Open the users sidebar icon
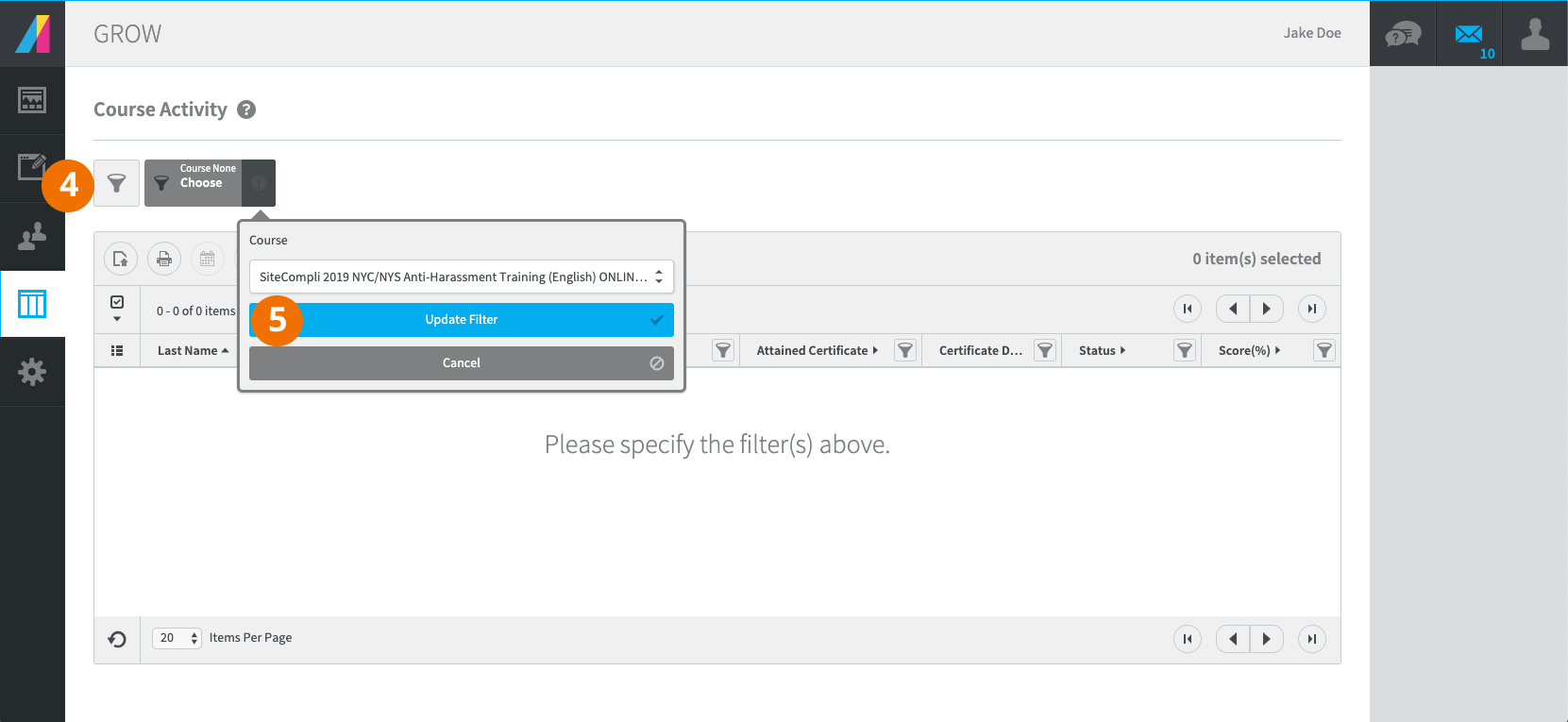The height and width of the screenshot is (722, 1568). point(32,236)
